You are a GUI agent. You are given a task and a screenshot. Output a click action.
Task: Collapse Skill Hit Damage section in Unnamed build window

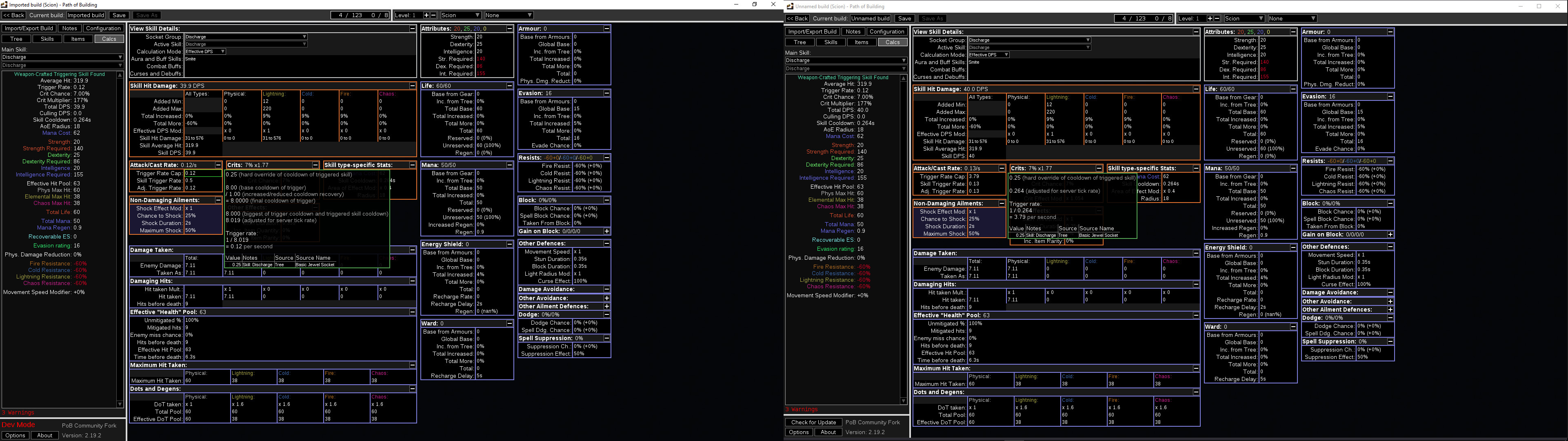[x=1195, y=89]
